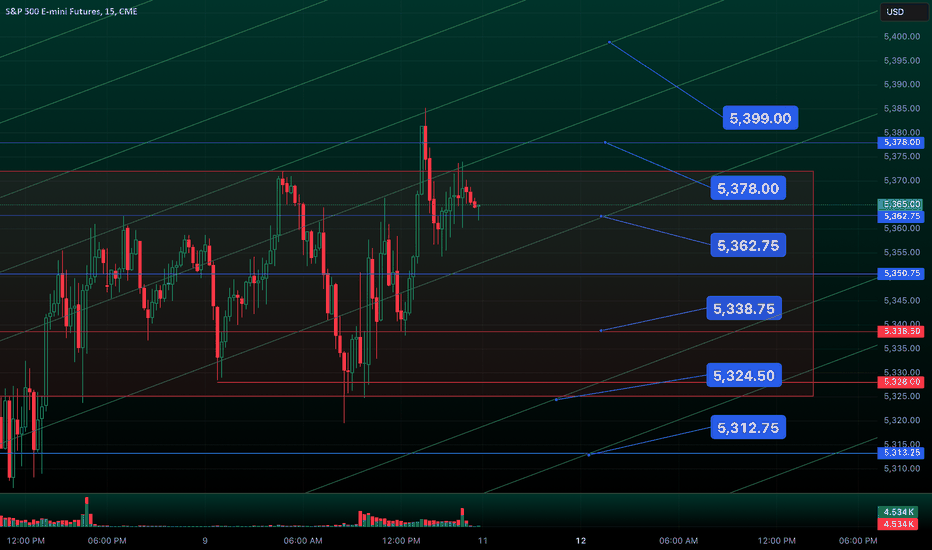Click the 5,375.00 price scale value
The height and width of the screenshot is (550, 932).
(x=902, y=156)
